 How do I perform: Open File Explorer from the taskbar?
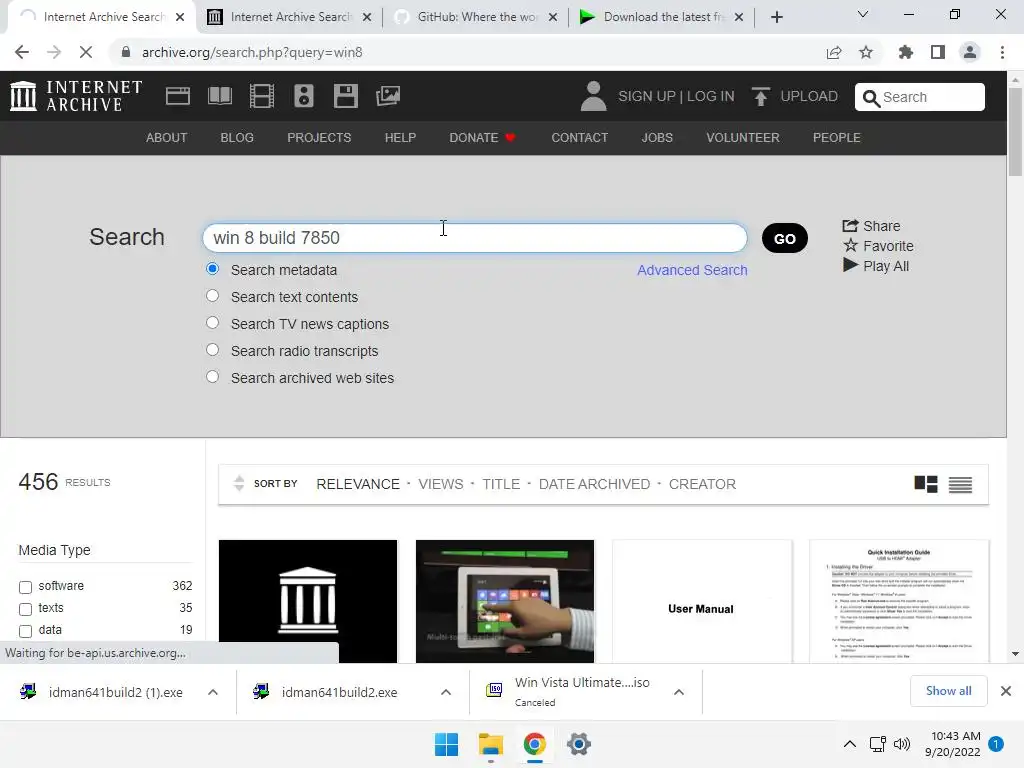point(490,744)
